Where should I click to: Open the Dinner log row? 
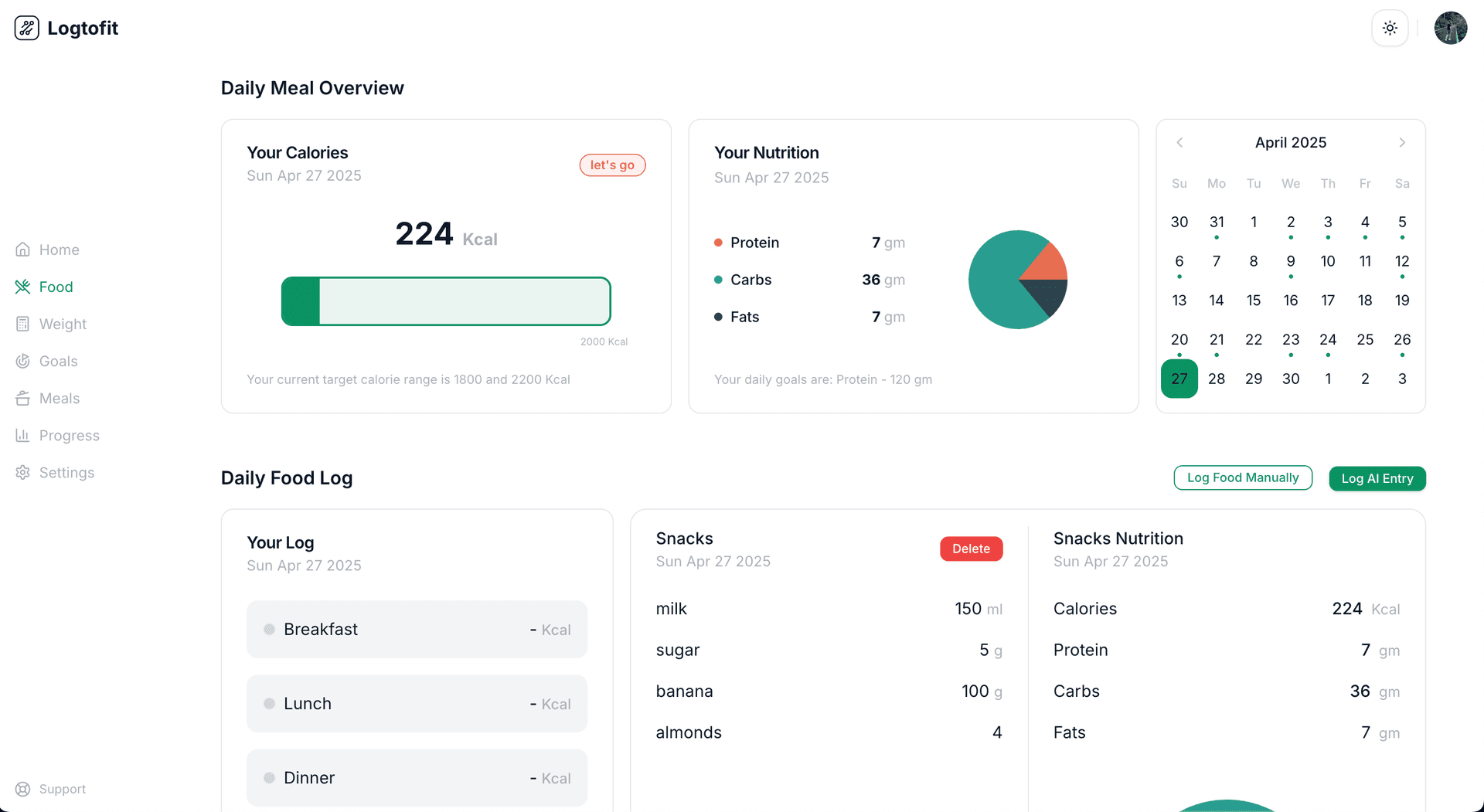click(417, 777)
